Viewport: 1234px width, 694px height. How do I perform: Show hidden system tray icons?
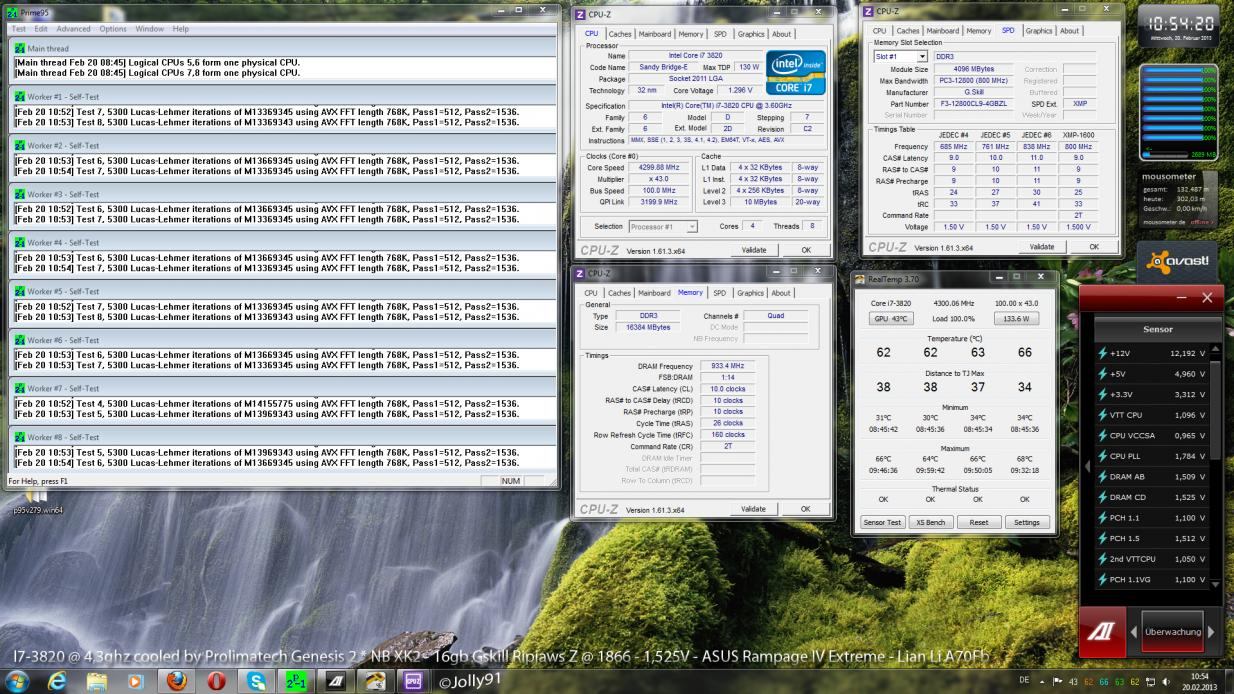1041,681
